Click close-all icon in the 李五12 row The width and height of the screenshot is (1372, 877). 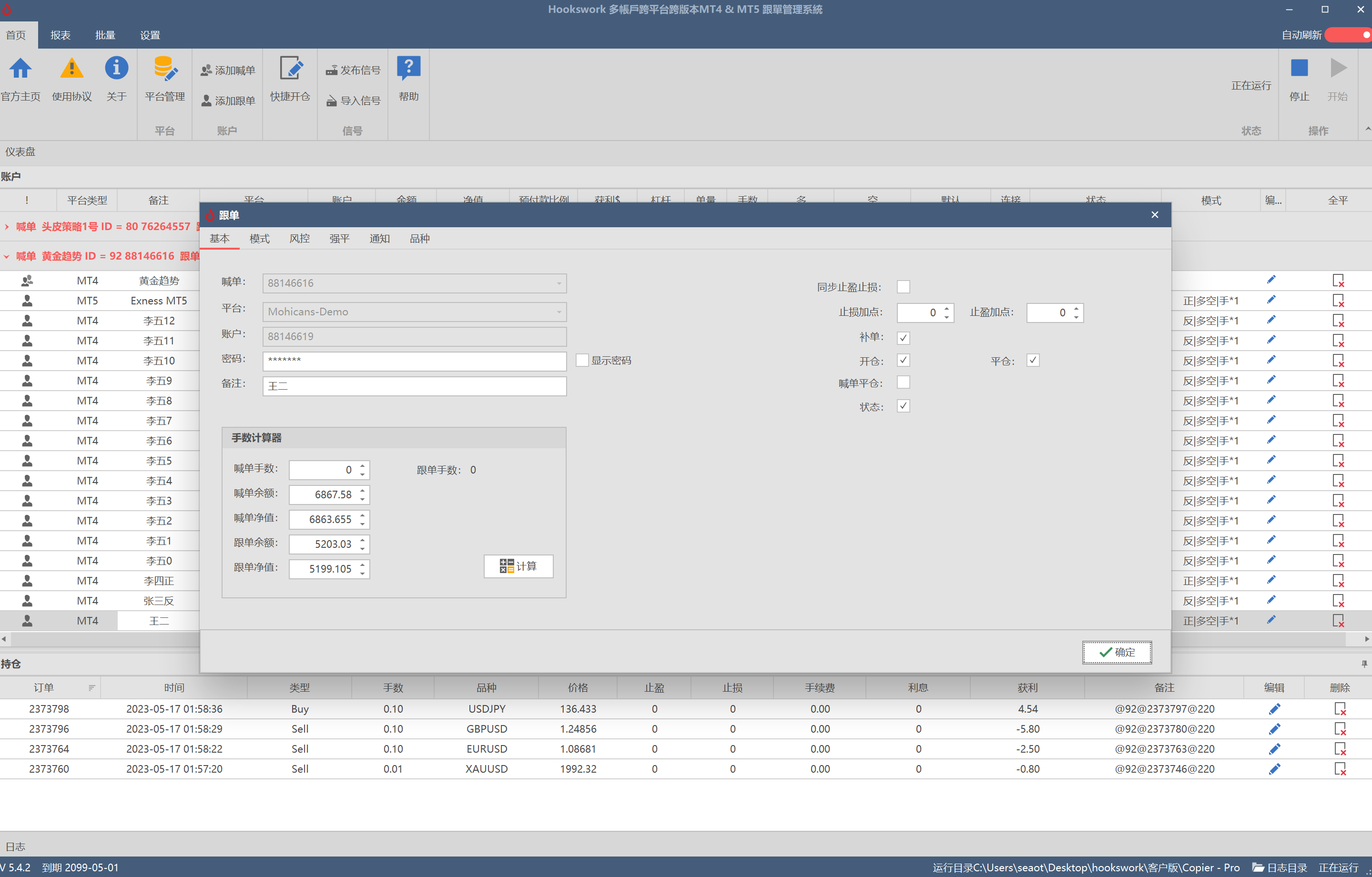coord(1338,321)
